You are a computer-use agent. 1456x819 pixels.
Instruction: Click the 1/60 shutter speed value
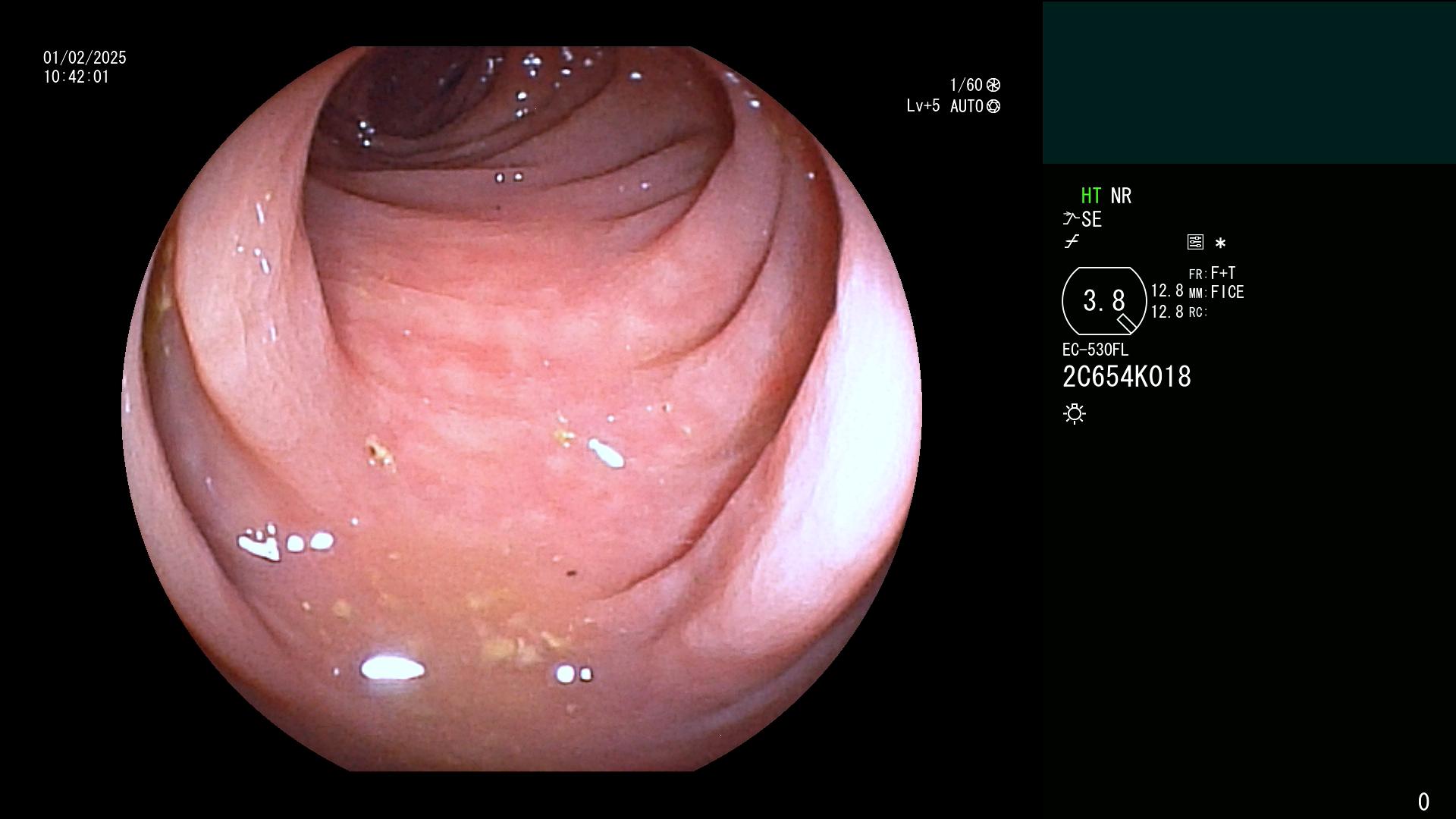(x=966, y=85)
